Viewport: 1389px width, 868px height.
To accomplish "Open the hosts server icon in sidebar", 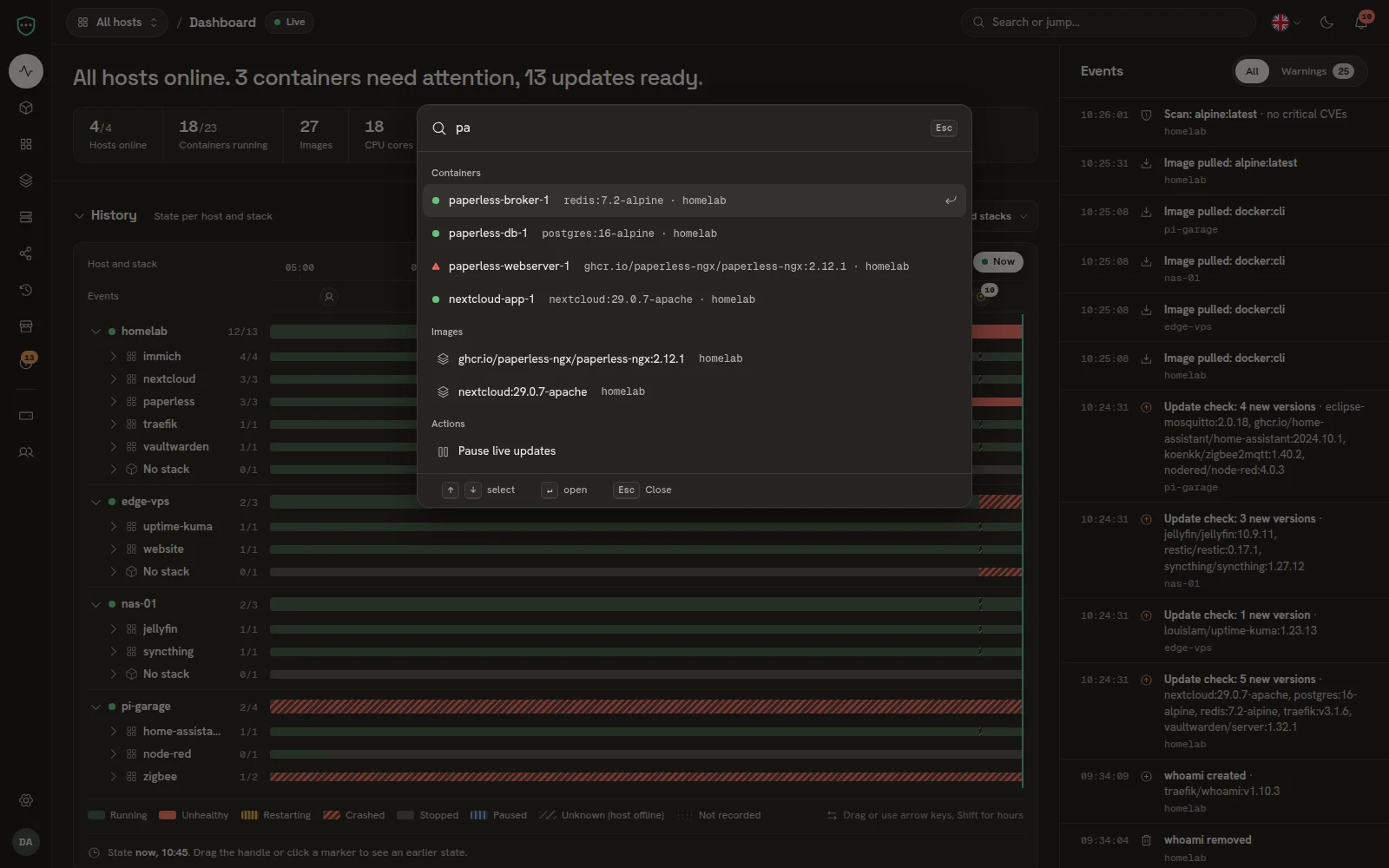I will 26,217.
